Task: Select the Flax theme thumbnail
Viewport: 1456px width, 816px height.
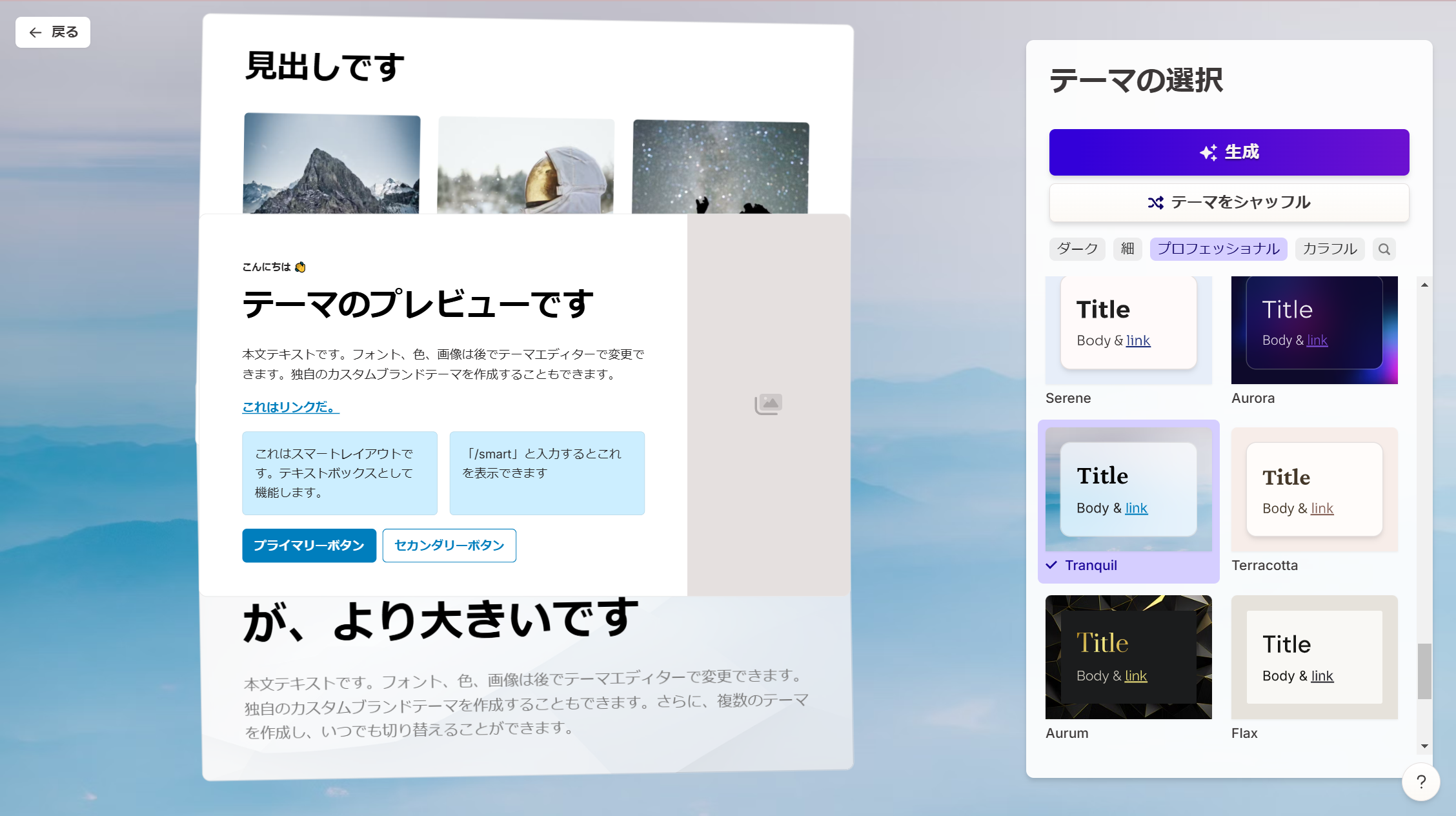Action: pos(1314,657)
